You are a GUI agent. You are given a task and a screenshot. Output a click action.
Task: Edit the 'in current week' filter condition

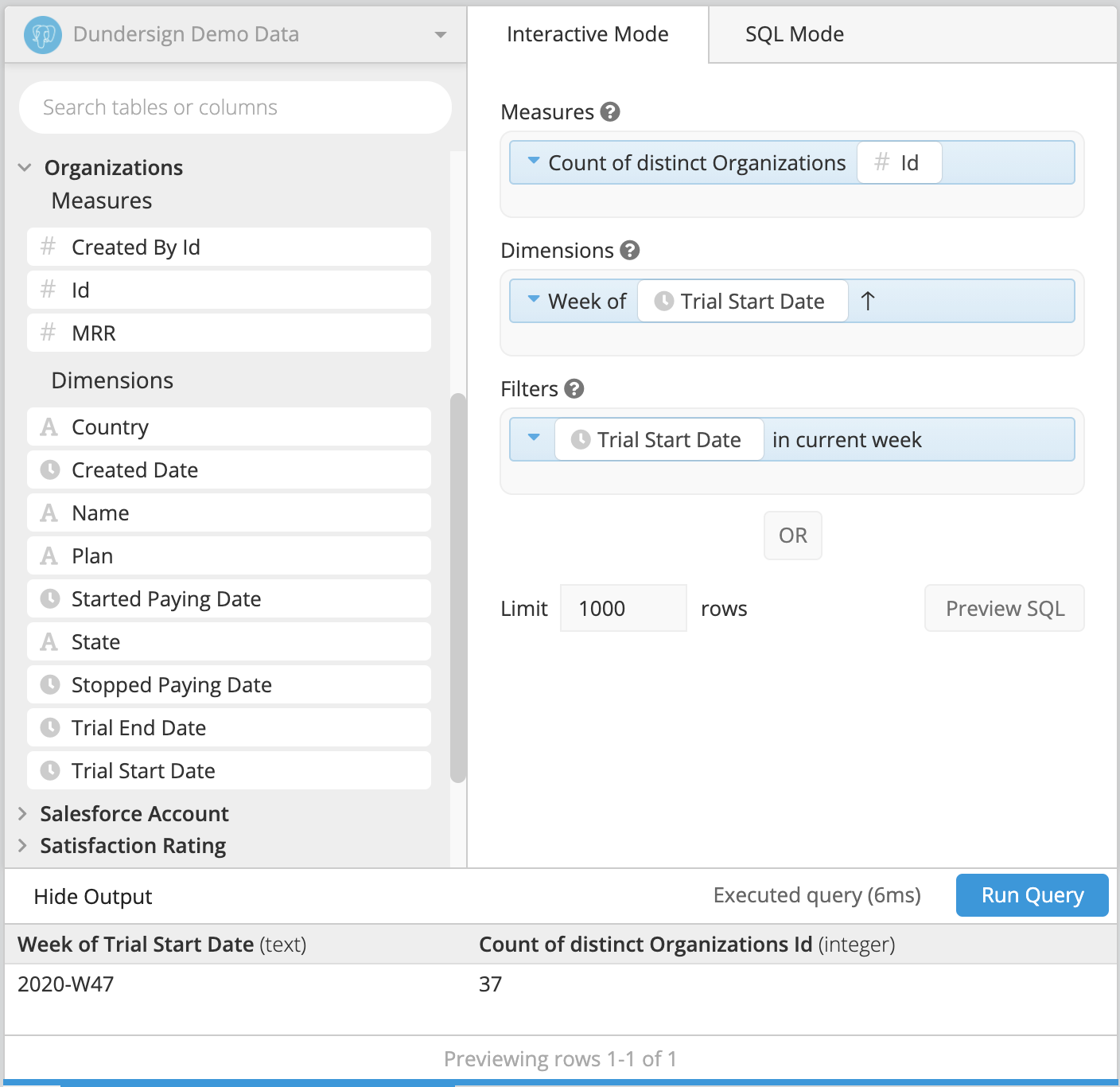click(847, 439)
